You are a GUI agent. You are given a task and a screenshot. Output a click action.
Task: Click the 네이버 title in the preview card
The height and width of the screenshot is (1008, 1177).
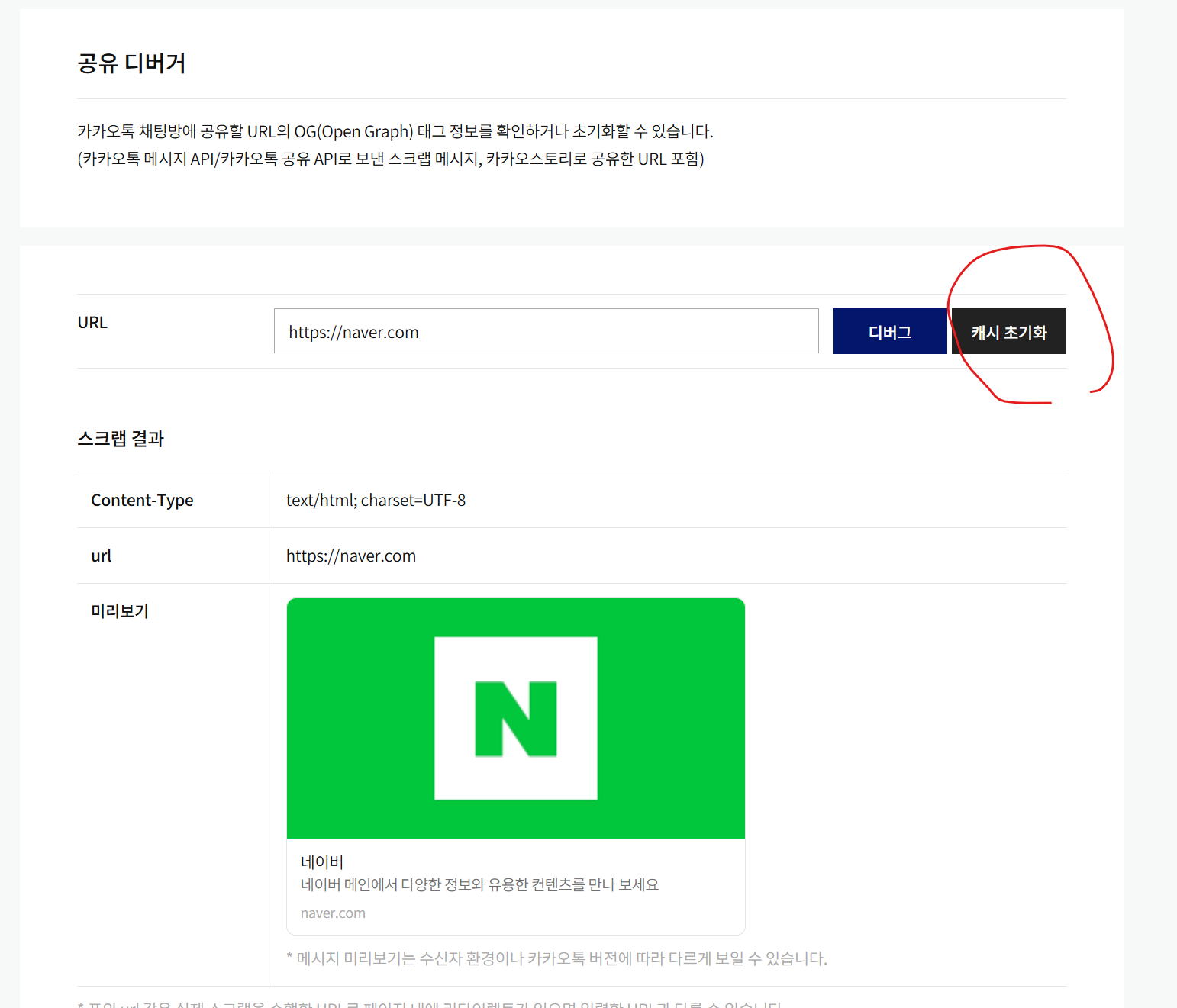[x=322, y=862]
